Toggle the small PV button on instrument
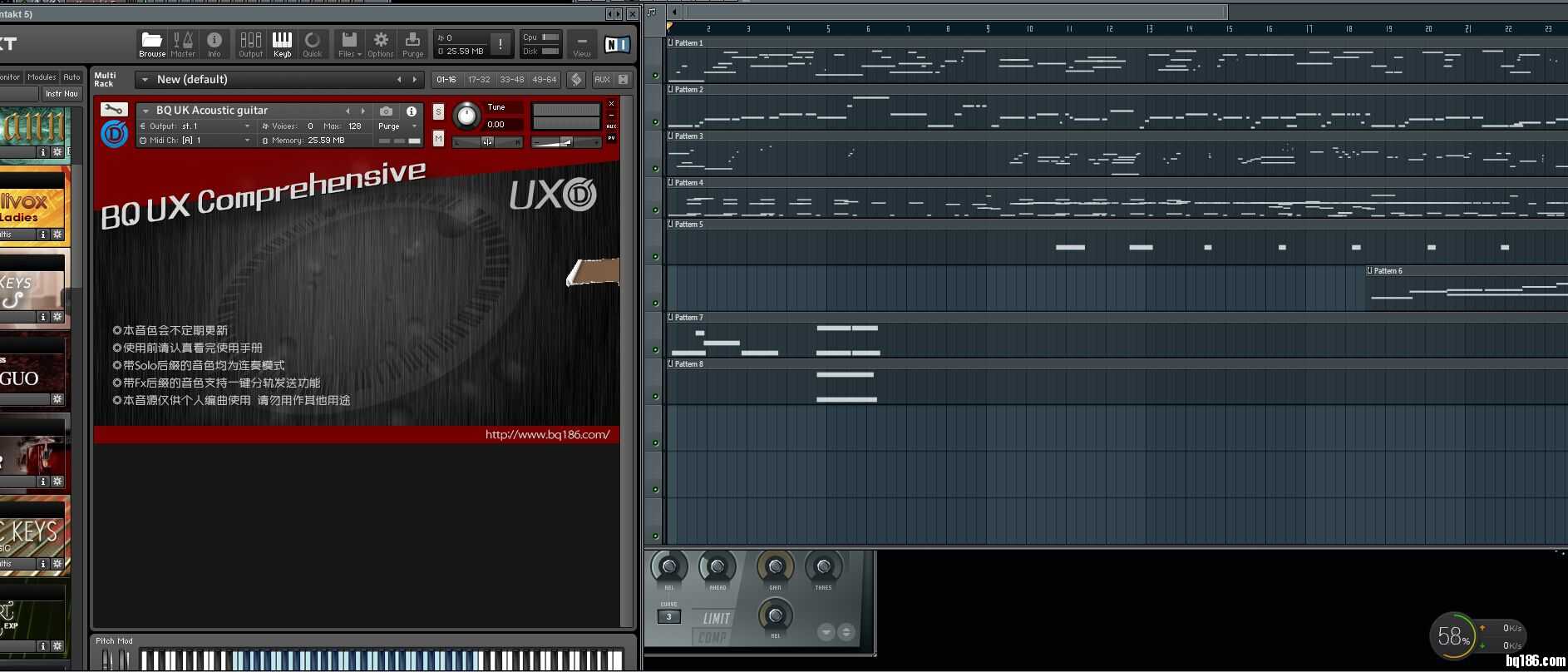The height and width of the screenshot is (672, 1568). pyautogui.click(x=611, y=138)
